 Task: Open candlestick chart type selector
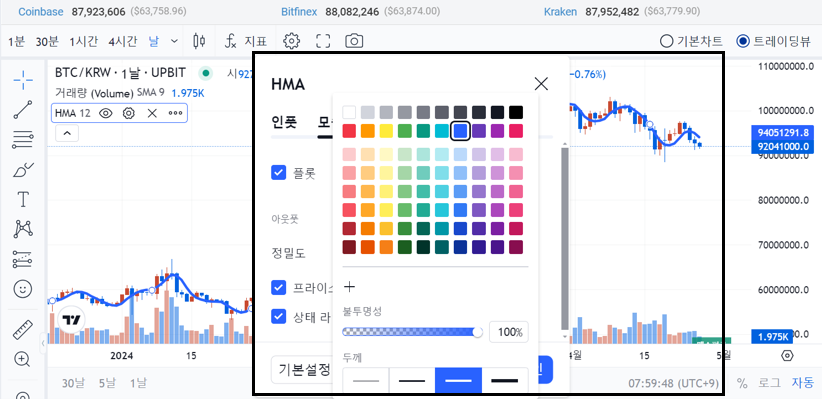point(199,41)
